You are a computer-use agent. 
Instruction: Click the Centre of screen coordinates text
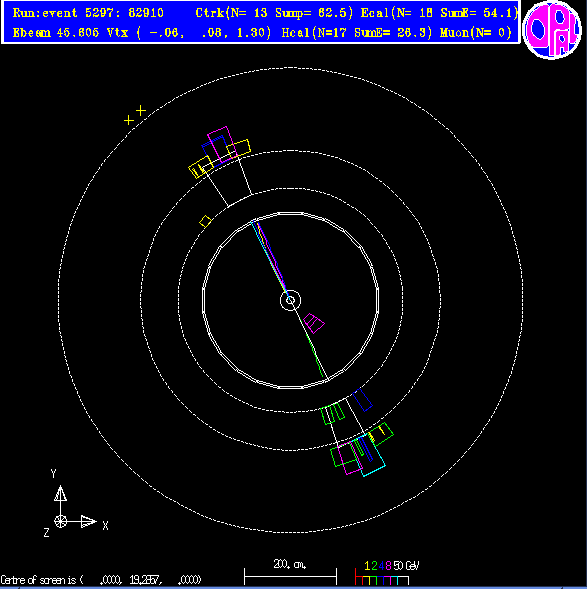101,580
